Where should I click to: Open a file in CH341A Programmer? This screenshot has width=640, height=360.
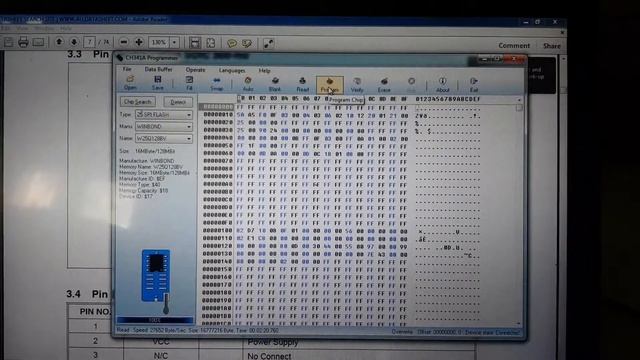(x=130, y=83)
